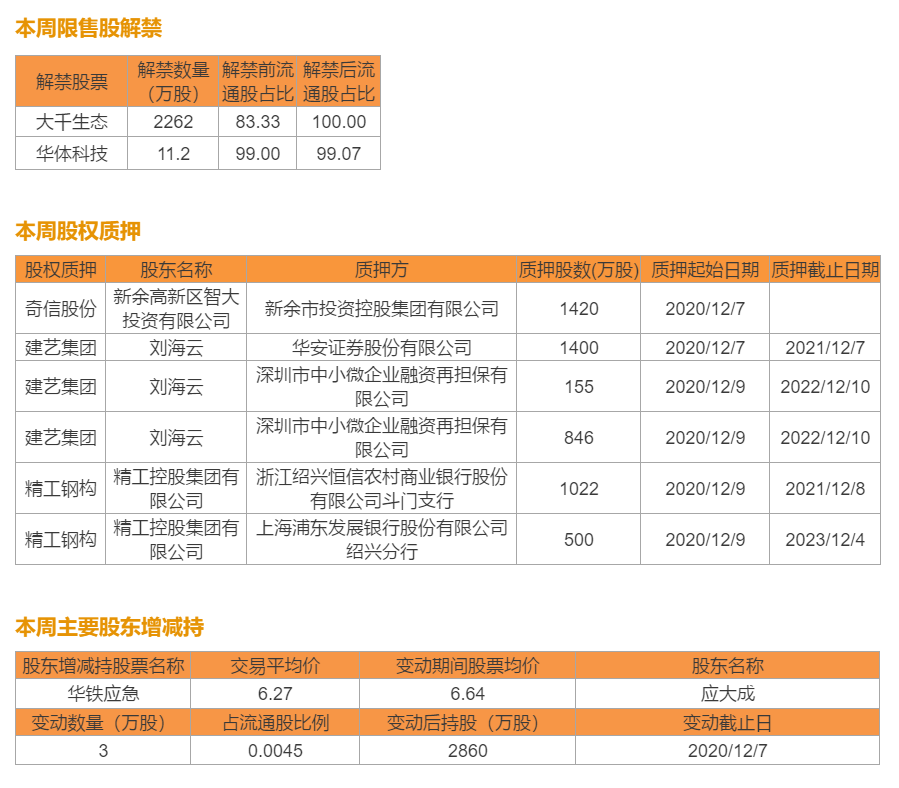Image resolution: width=899 pixels, height=788 pixels.
Task: Click the 质押起始日期 column header
Action: click(x=705, y=270)
